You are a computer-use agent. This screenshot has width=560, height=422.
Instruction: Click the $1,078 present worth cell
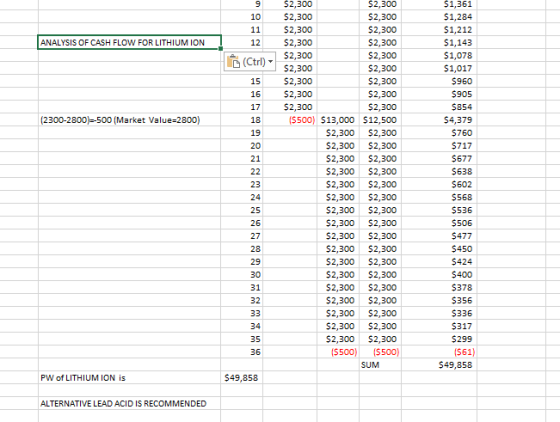[439, 55]
